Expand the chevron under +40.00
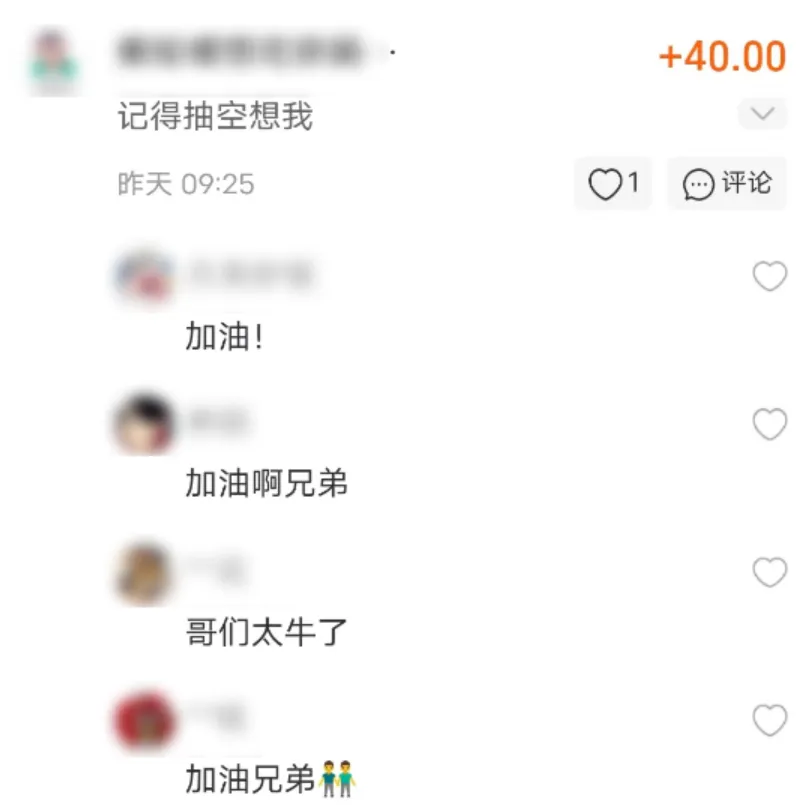 [x=763, y=113]
